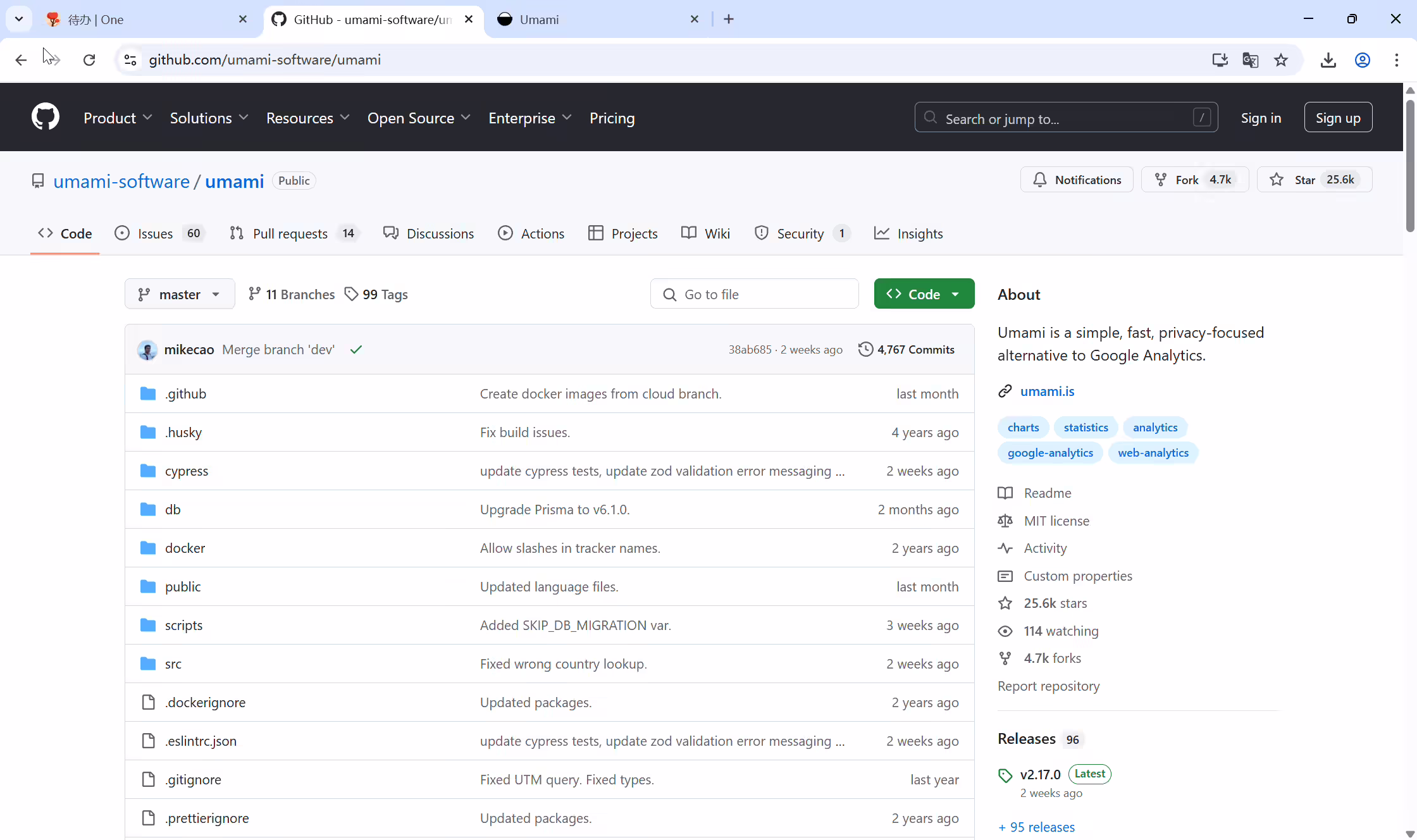Click the link icon beside umami.is
Image resolution: width=1417 pixels, height=840 pixels.
(x=1005, y=391)
